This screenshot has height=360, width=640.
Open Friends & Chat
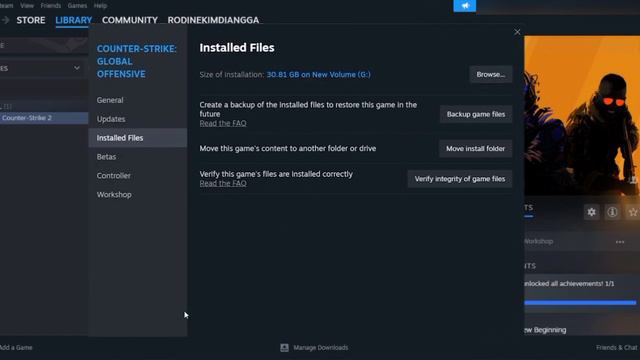pos(617,347)
